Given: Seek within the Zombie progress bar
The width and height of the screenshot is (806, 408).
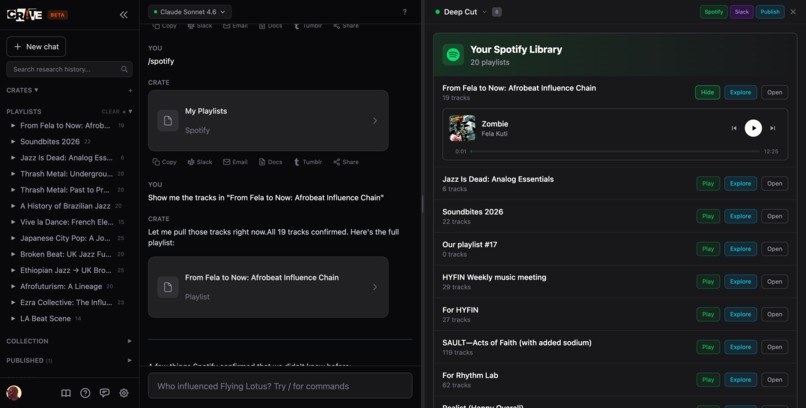Looking at the screenshot, I should (x=615, y=152).
